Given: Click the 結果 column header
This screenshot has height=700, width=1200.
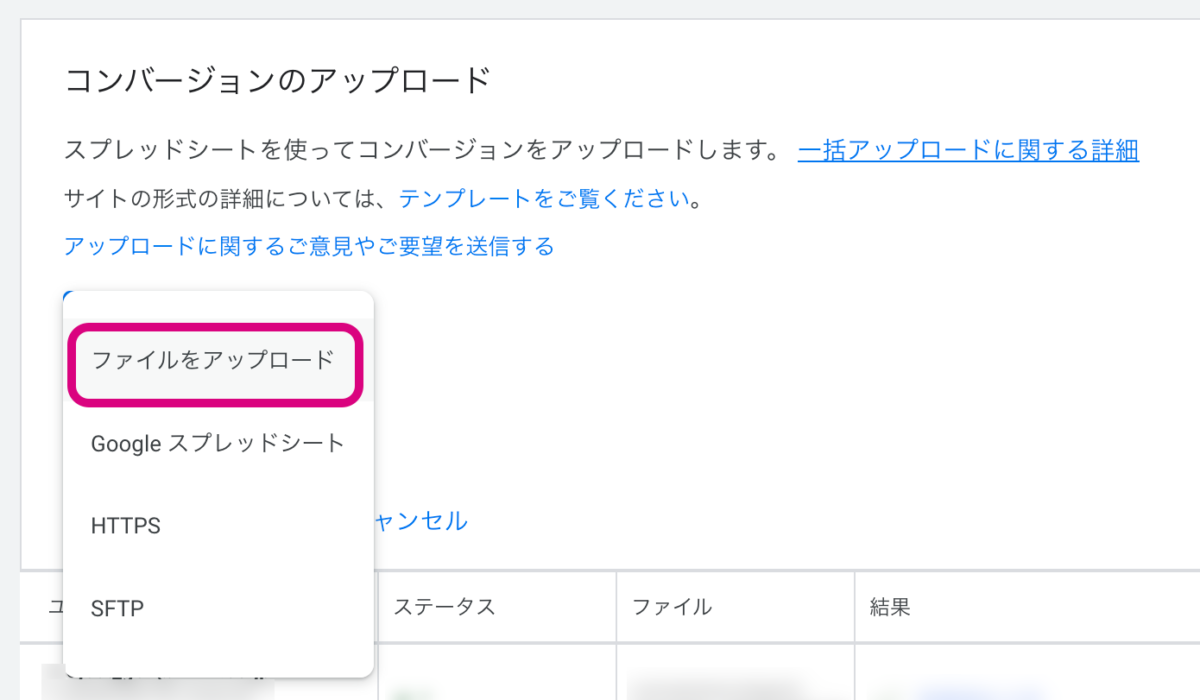Looking at the screenshot, I should point(890,606).
